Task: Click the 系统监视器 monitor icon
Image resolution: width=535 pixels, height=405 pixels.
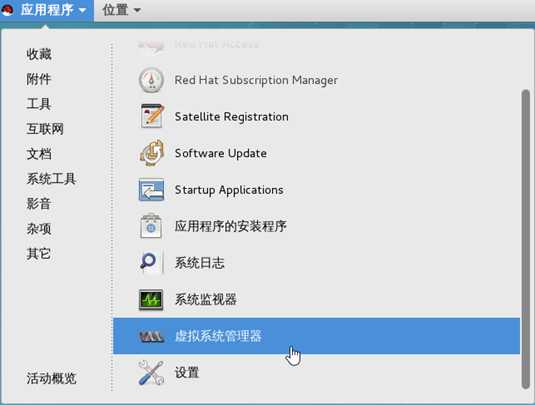Action: click(x=151, y=300)
